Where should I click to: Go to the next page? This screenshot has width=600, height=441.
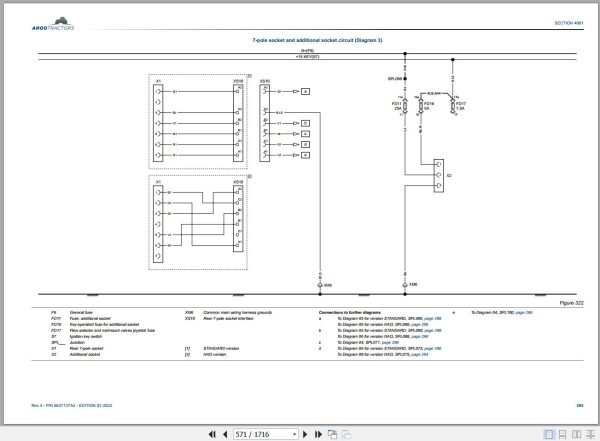coord(305,434)
